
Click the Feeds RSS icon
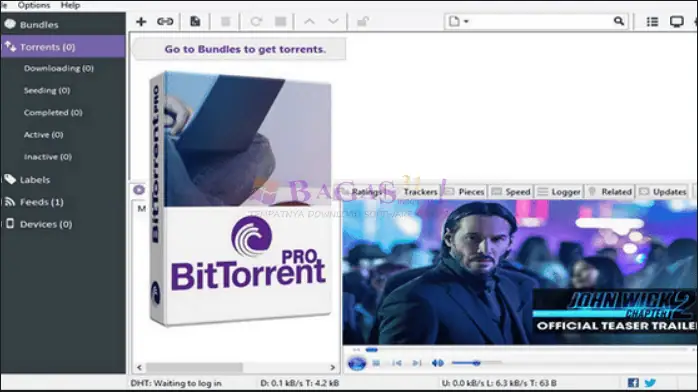point(10,202)
